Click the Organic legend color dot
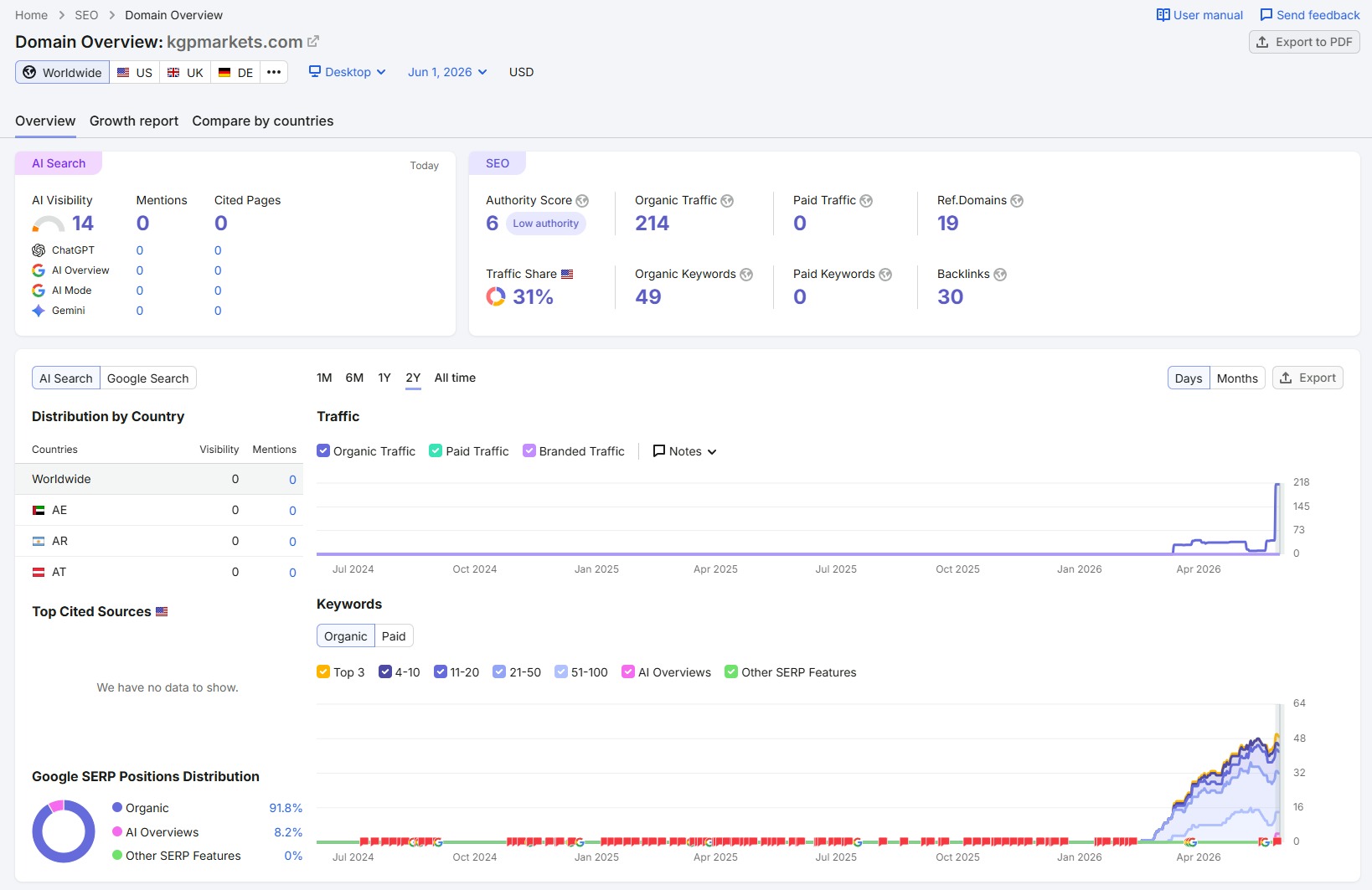Image resolution: width=1372 pixels, height=890 pixels. [117, 807]
